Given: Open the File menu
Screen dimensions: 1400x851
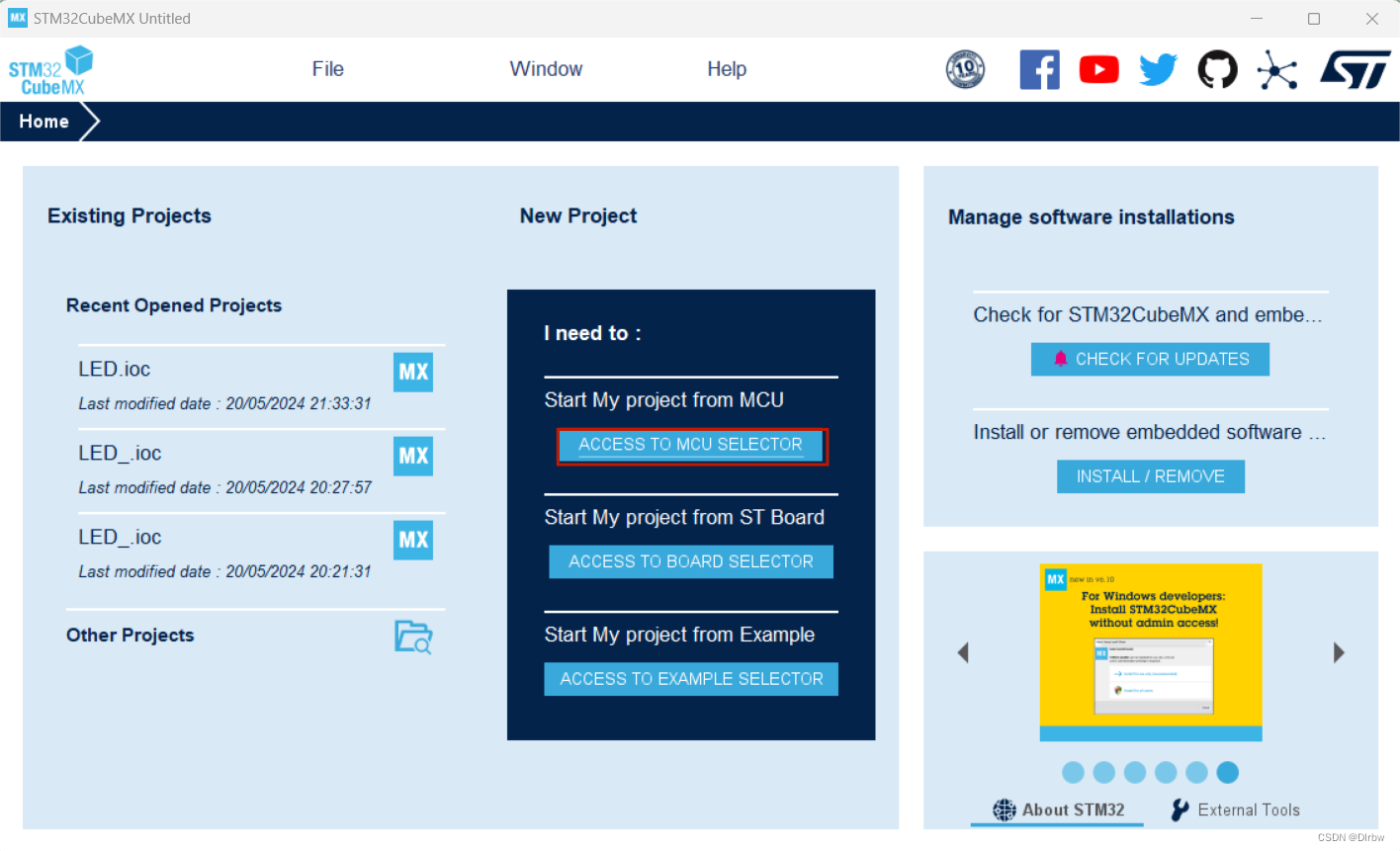Looking at the screenshot, I should pos(328,69).
